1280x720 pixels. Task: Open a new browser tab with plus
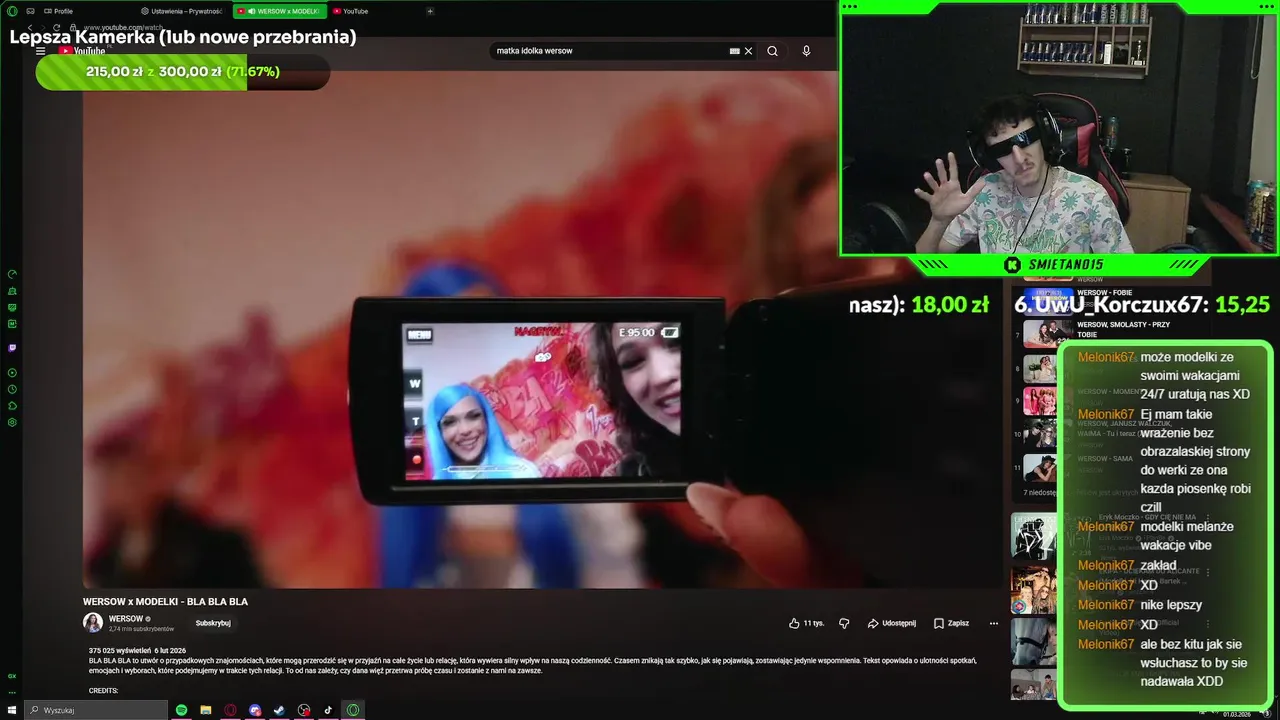(430, 11)
